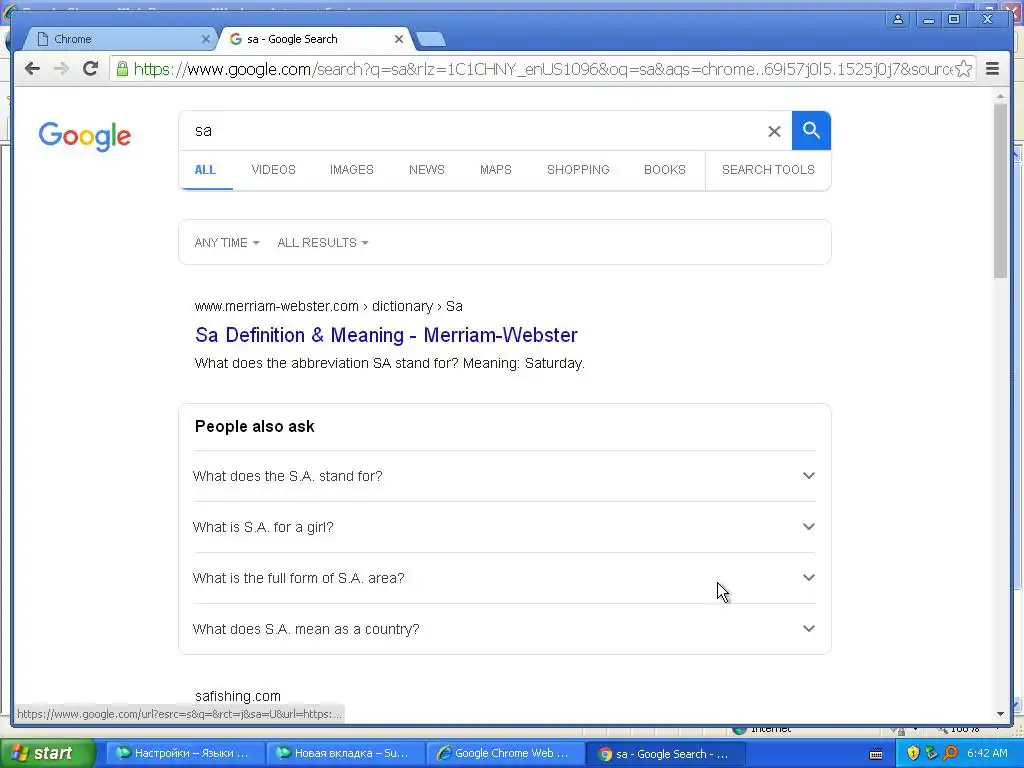Clear the search query with the X icon
The width and height of the screenshot is (1024, 768).
click(x=774, y=131)
